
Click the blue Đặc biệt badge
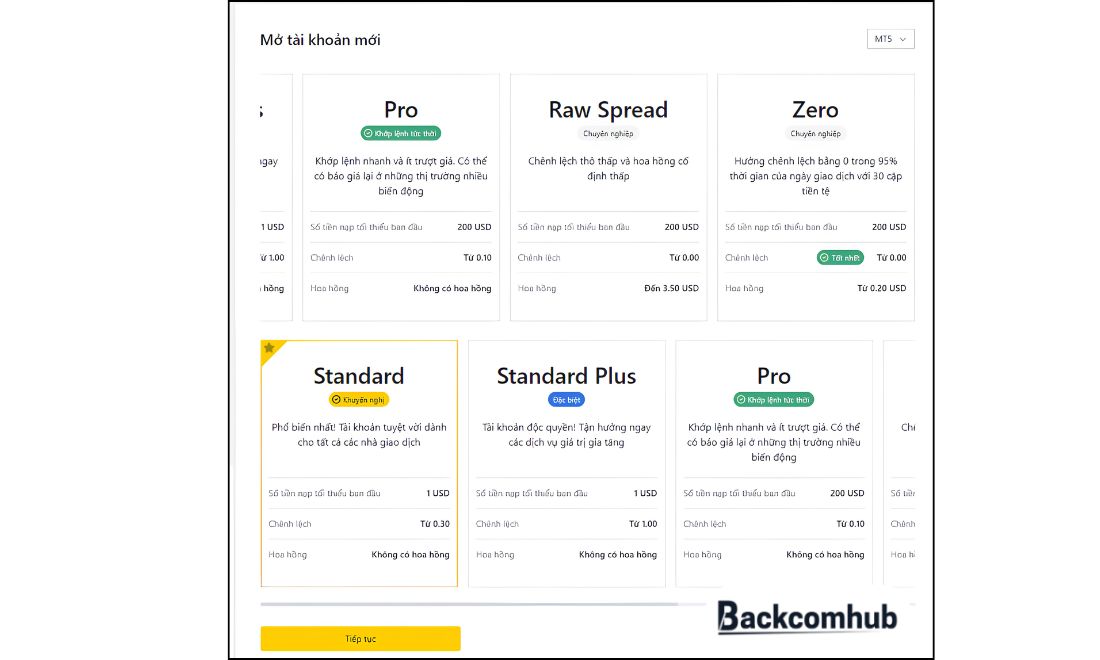pyautogui.click(x=566, y=400)
